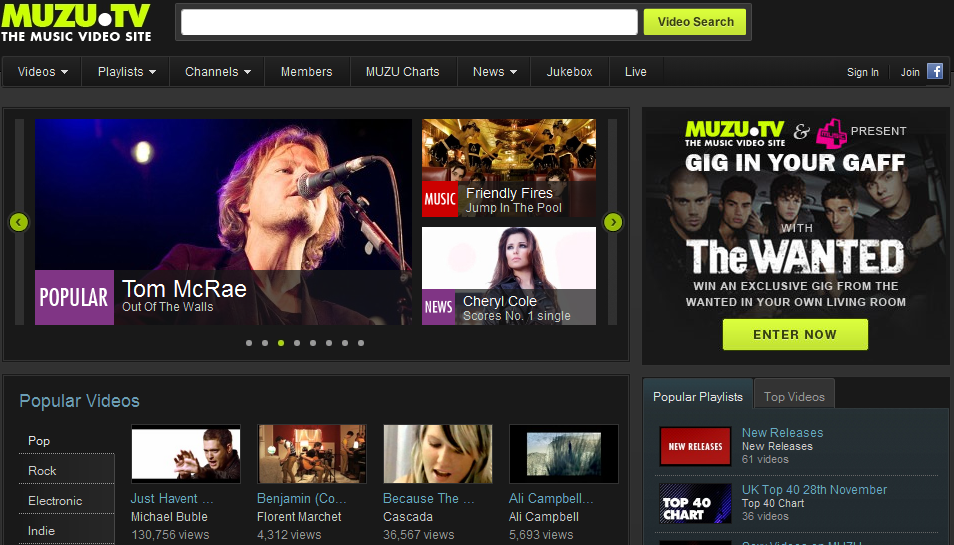Select the third carousel pagination dot
Image resolution: width=954 pixels, height=545 pixels.
point(281,343)
